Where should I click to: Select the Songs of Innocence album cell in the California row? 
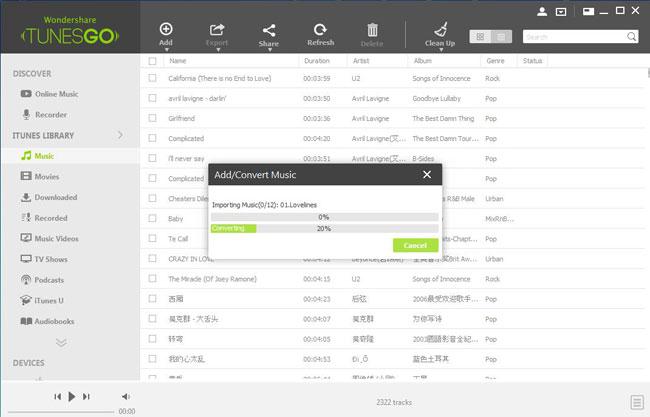(x=441, y=78)
